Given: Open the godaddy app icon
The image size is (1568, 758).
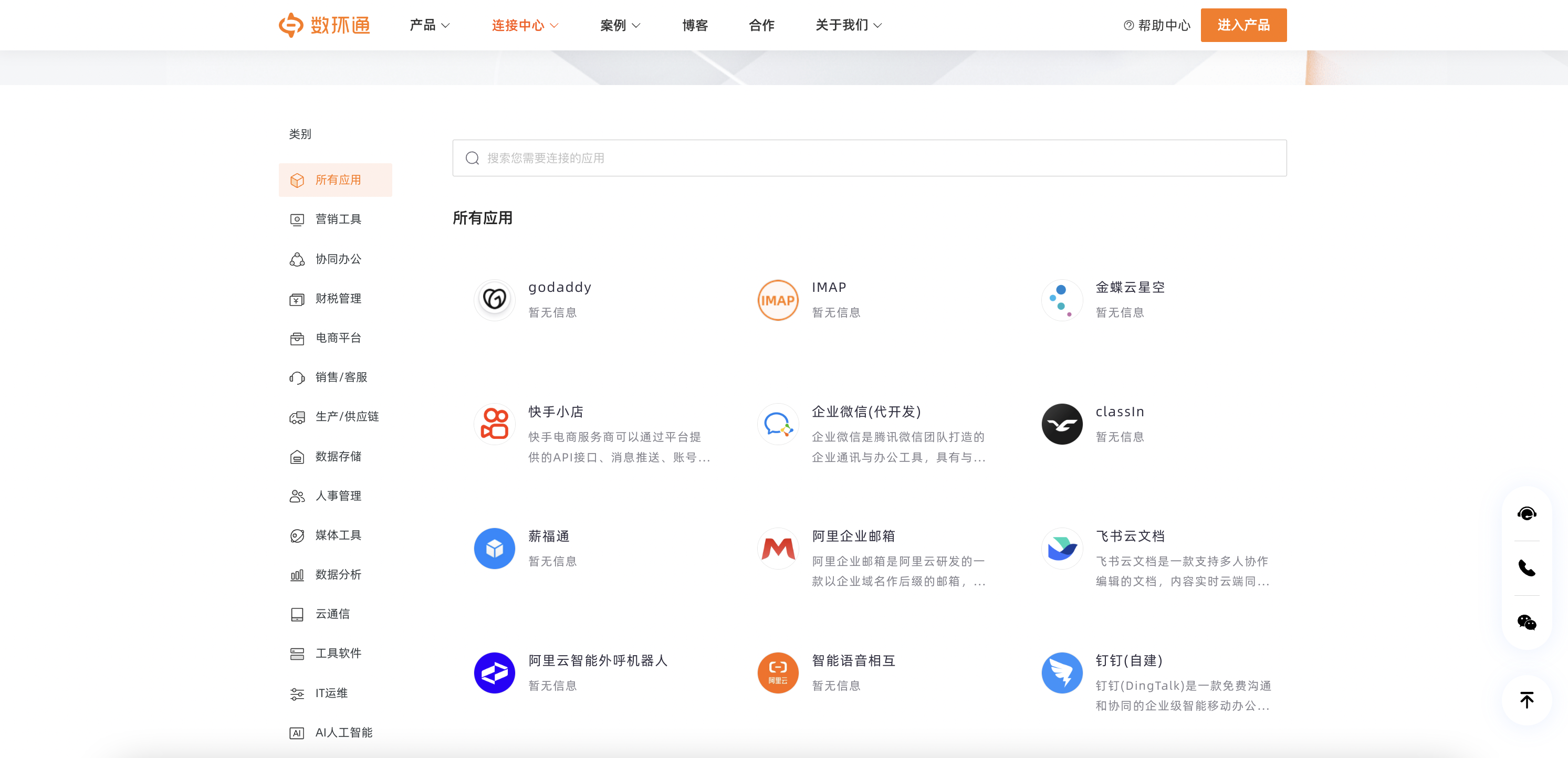Looking at the screenshot, I should (494, 300).
